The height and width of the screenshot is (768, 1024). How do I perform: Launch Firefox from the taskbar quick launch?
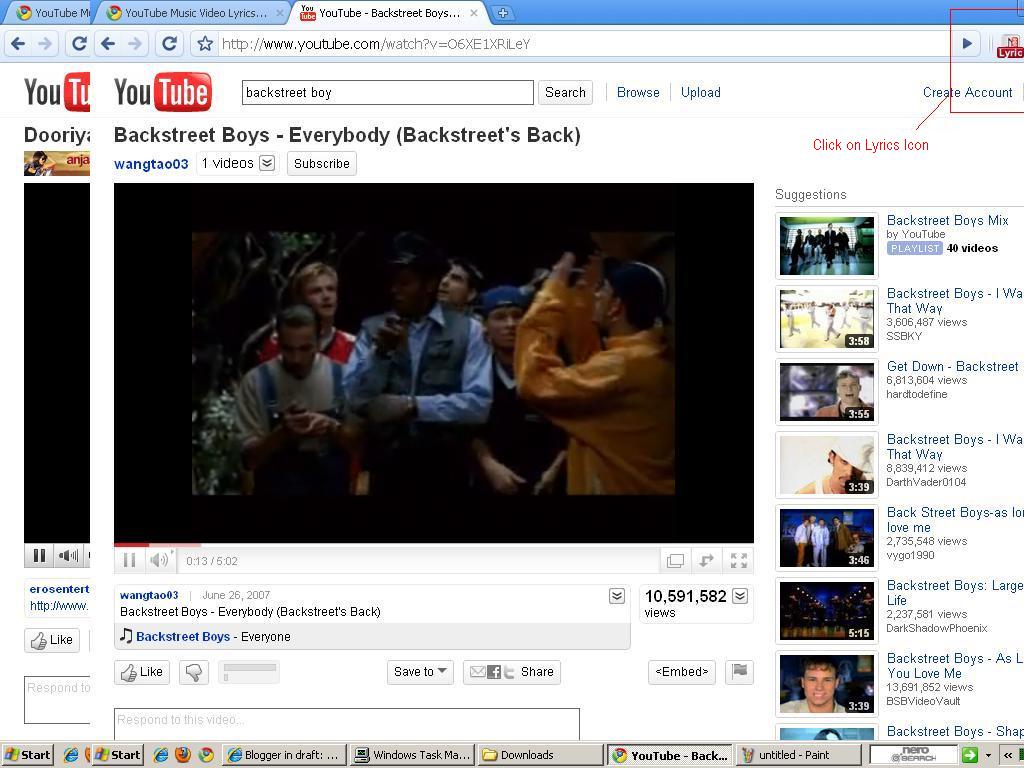(x=183, y=755)
